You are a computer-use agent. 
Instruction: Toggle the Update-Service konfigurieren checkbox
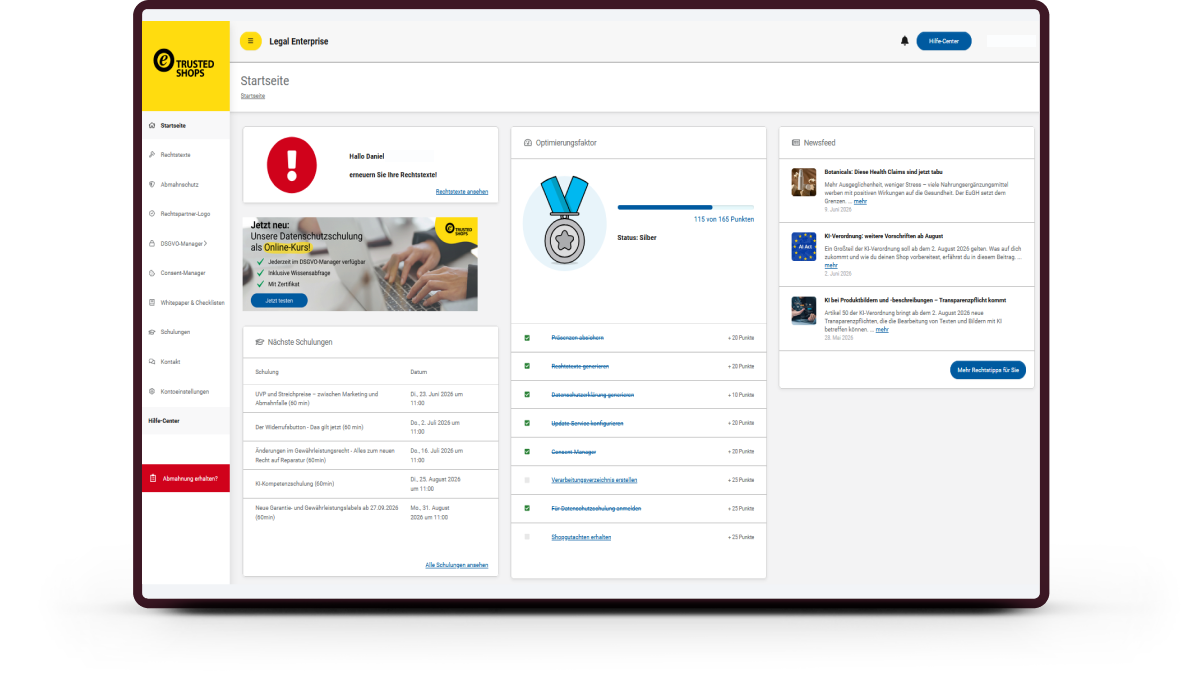[x=527, y=423]
